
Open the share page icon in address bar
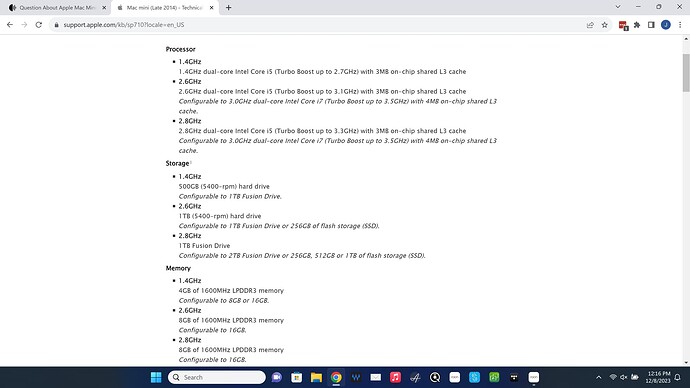[590, 25]
